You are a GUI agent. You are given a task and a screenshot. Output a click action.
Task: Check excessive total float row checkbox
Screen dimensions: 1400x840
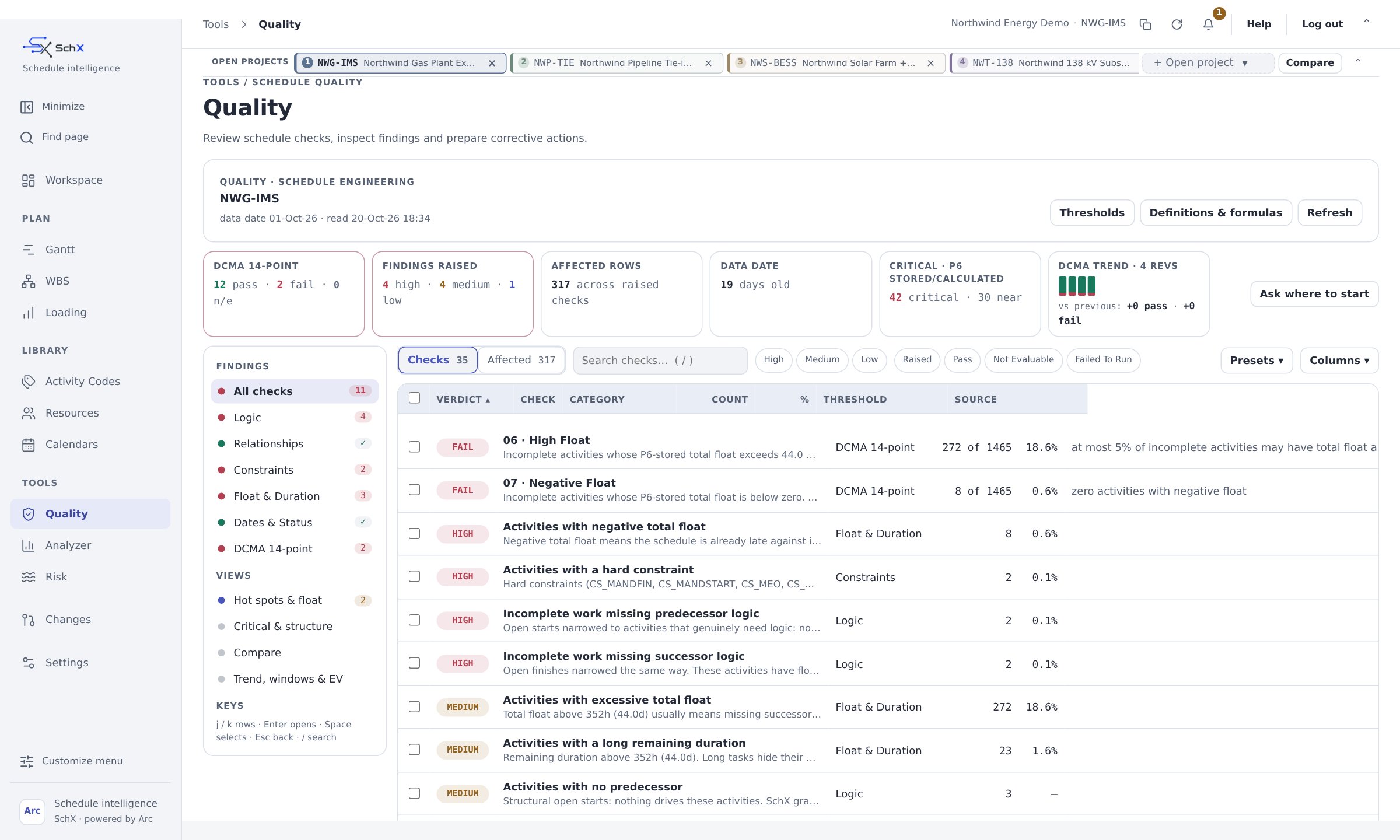[x=414, y=706]
